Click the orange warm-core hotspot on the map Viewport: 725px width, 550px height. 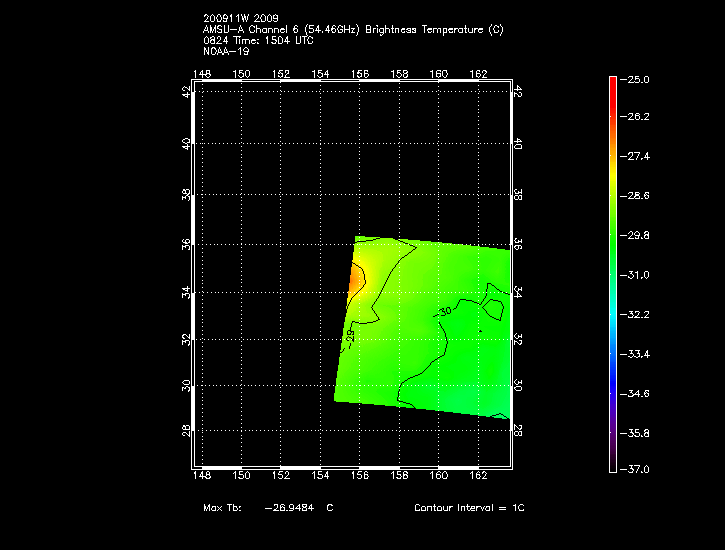pos(355,280)
